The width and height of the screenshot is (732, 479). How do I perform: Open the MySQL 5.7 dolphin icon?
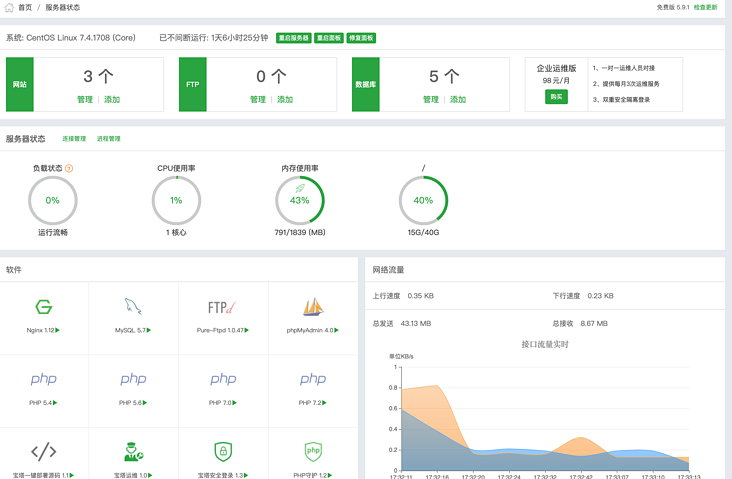(x=133, y=307)
